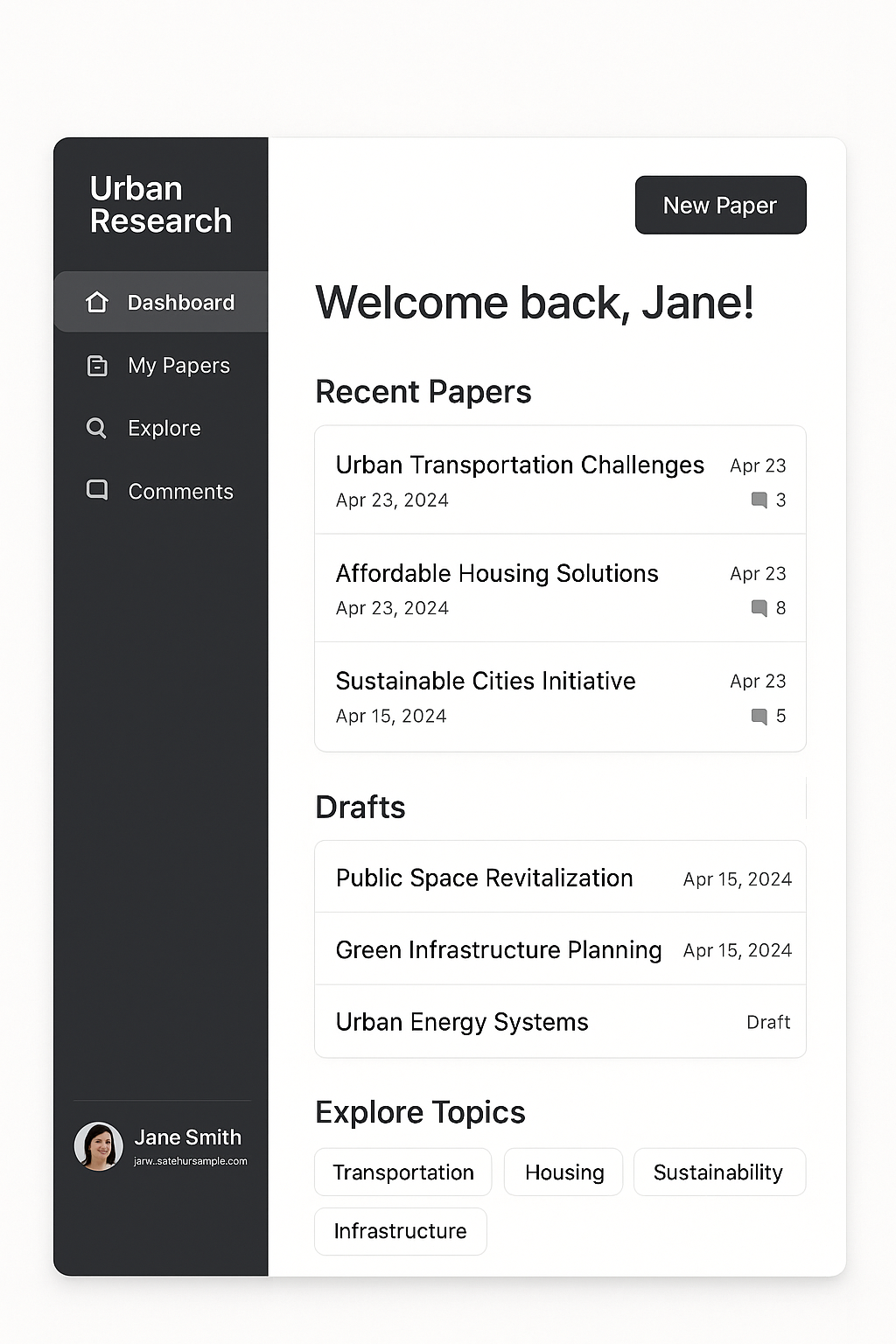Image resolution: width=896 pixels, height=1344 pixels.
Task: Open the Urban Energy Systems draft
Action: pyautogui.click(x=462, y=1022)
